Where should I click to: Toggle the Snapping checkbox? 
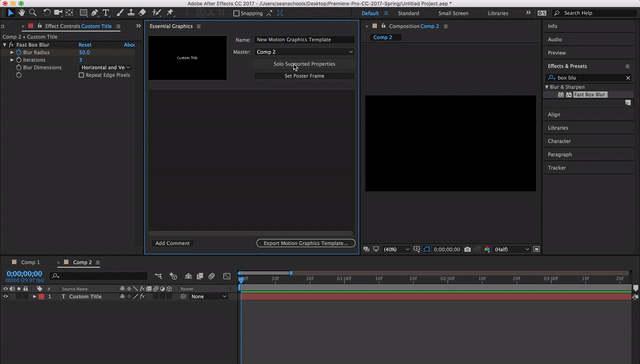(x=236, y=13)
